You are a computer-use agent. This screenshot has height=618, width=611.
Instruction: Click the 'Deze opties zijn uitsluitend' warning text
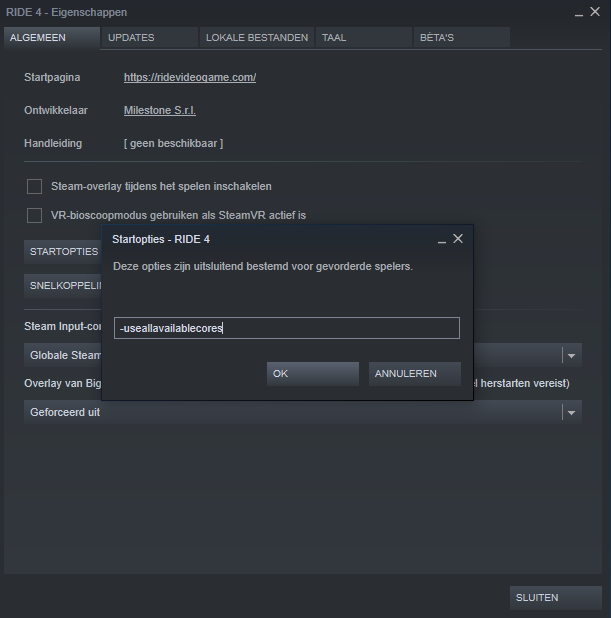pos(263,266)
